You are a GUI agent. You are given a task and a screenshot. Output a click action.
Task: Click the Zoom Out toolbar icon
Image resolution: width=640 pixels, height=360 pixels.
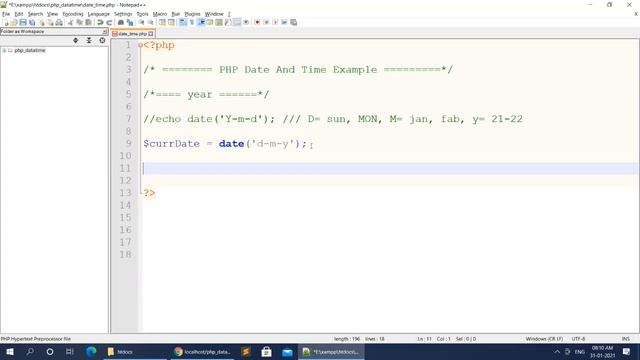150,22
